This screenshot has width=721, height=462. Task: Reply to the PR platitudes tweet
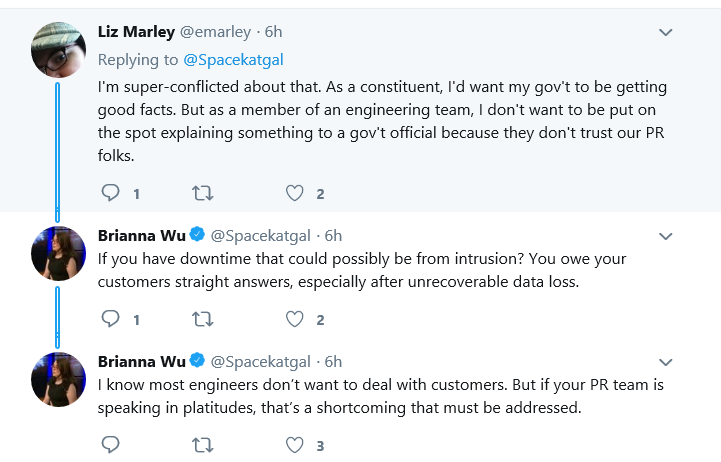[x=110, y=445]
